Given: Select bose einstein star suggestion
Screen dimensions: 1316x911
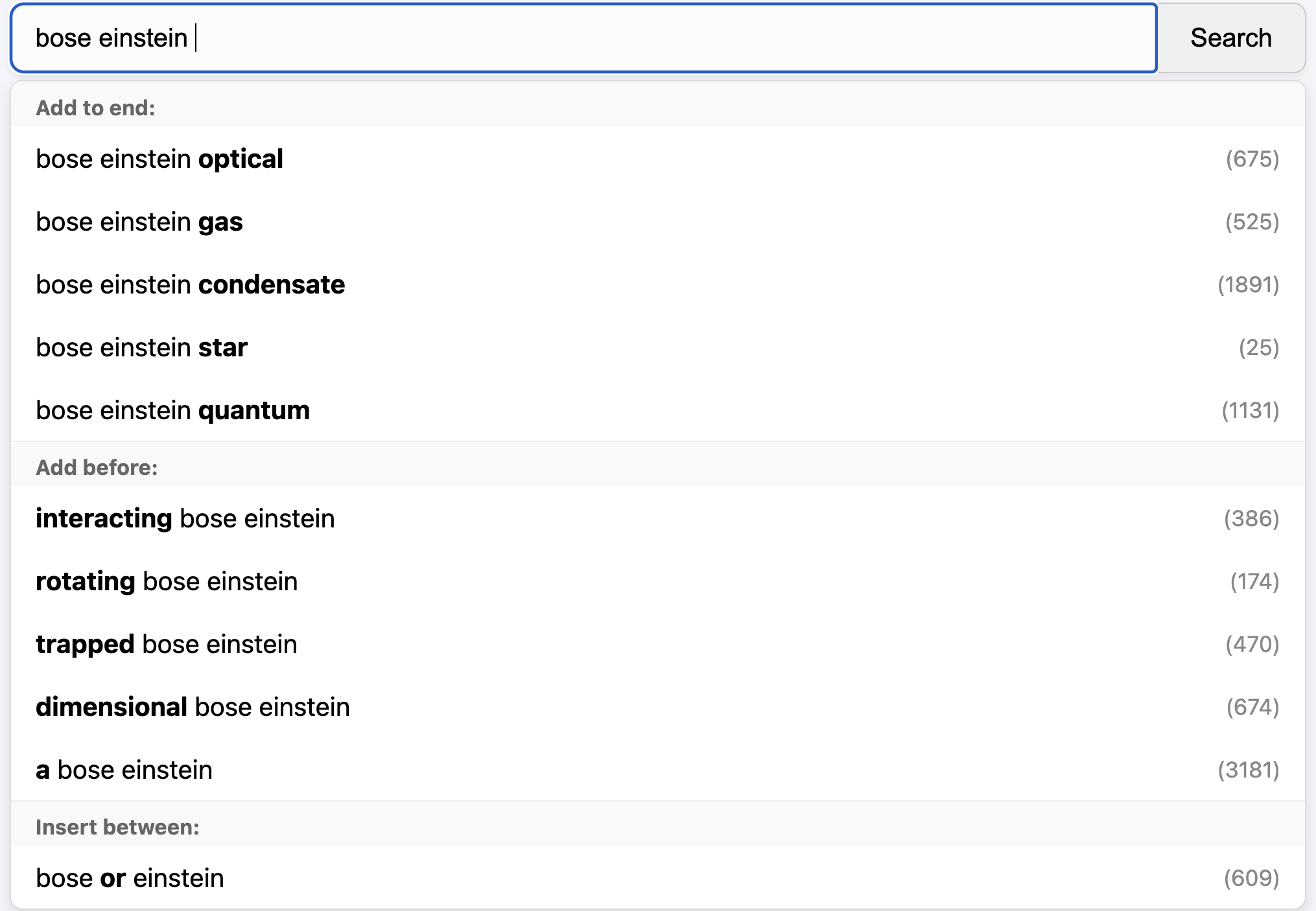Looking at the screenshot, I should tap(657, 347).
